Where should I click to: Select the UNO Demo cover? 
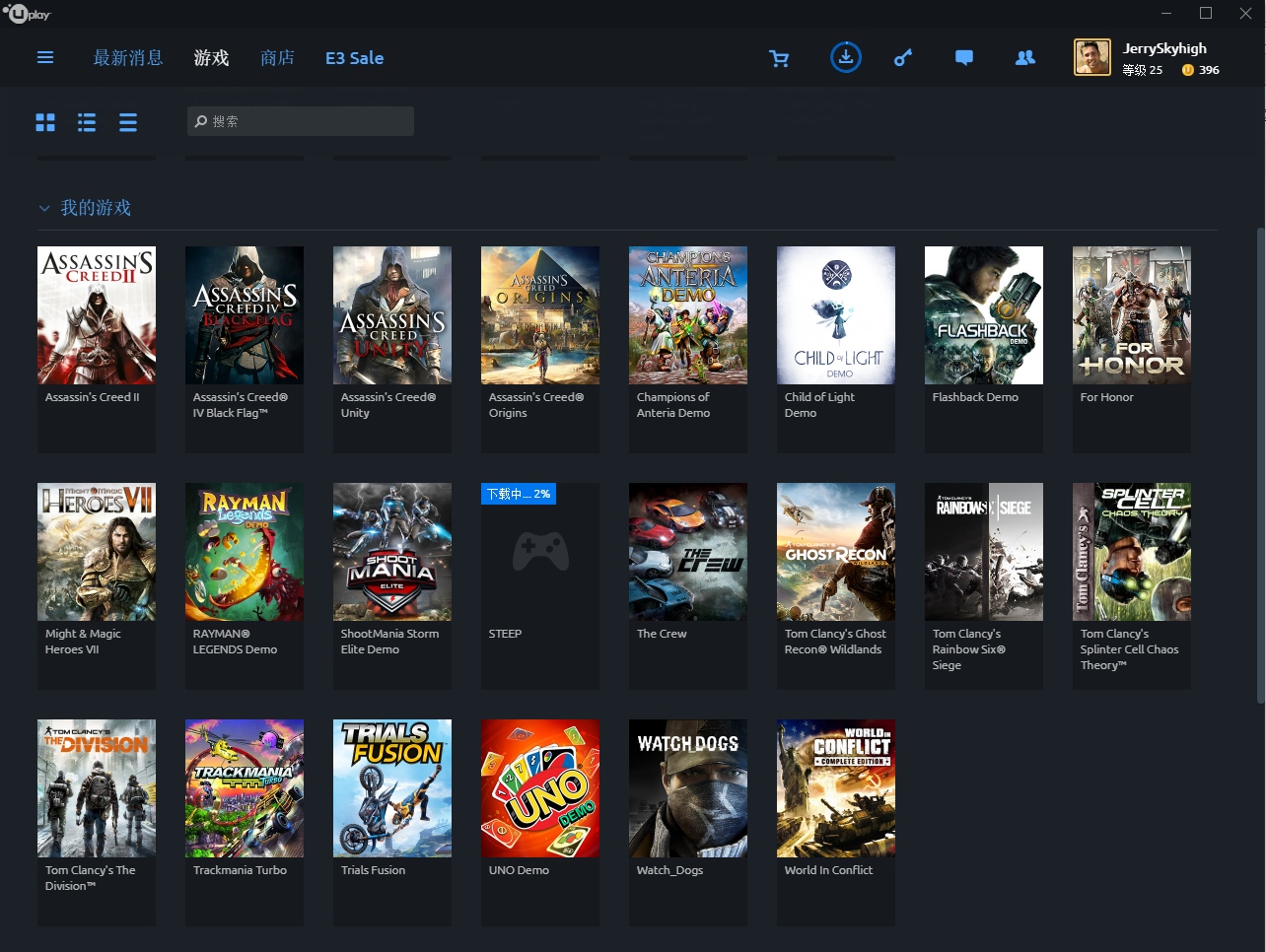540,788
